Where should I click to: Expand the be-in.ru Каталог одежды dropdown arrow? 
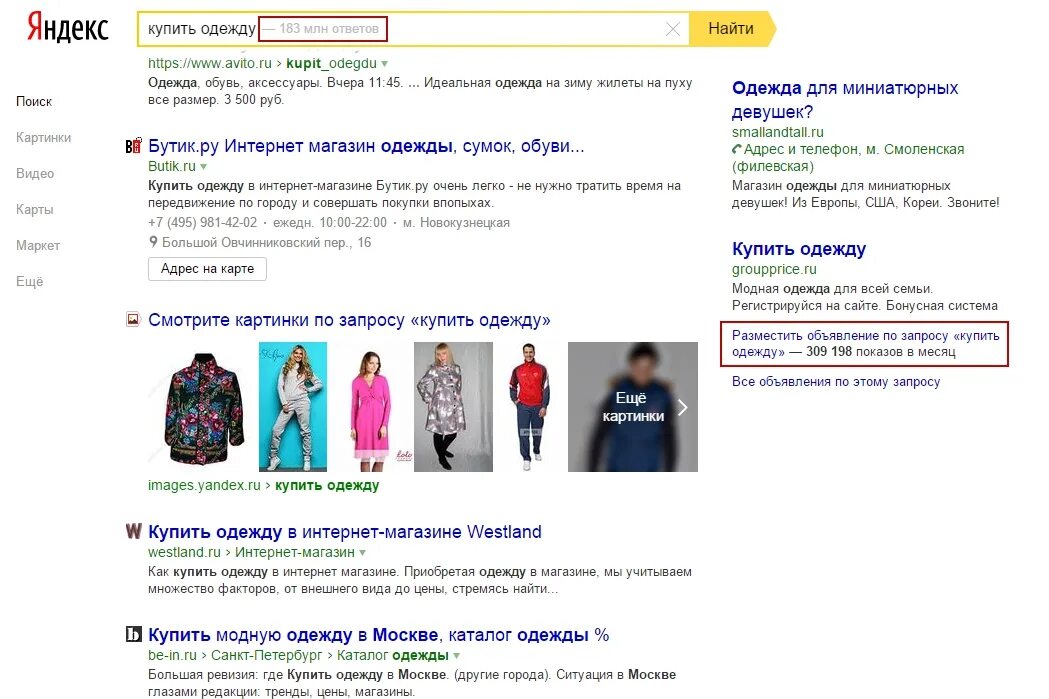(456, 656)
